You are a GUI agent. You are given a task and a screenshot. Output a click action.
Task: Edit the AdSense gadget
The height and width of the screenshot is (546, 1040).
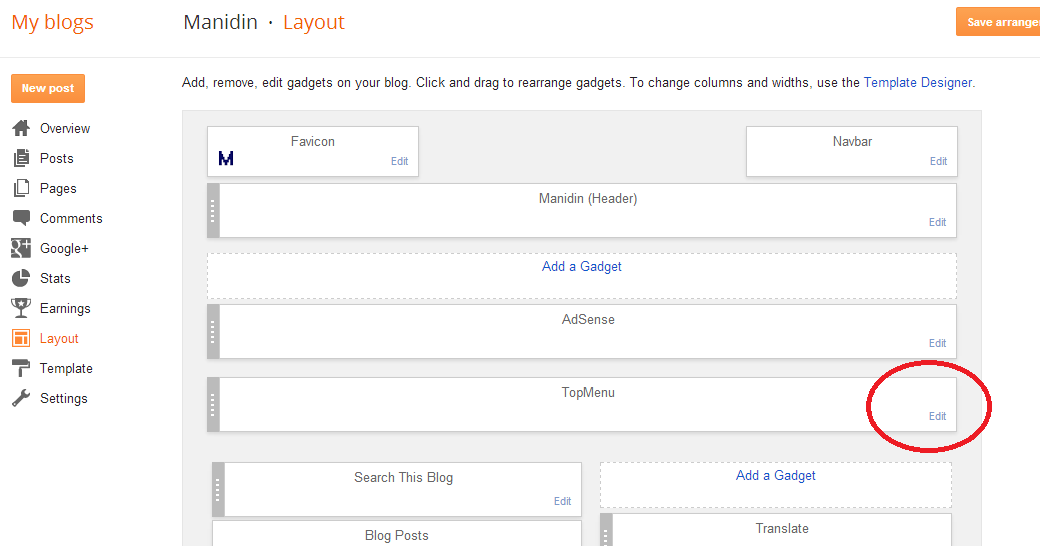[937, 343]
